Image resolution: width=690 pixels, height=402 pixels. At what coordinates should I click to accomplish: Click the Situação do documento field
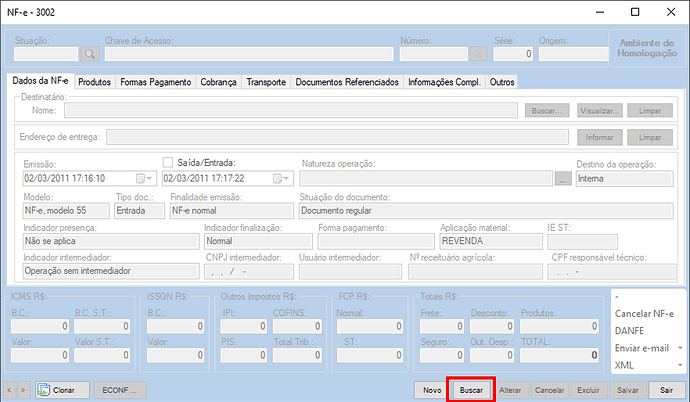[x=486, y=211]
